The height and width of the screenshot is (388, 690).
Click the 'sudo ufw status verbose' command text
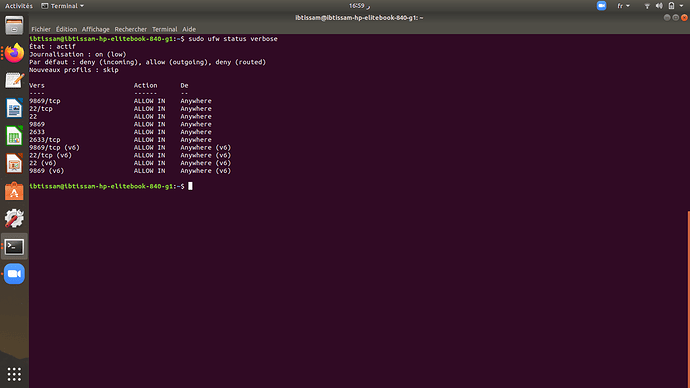[233, 39]
